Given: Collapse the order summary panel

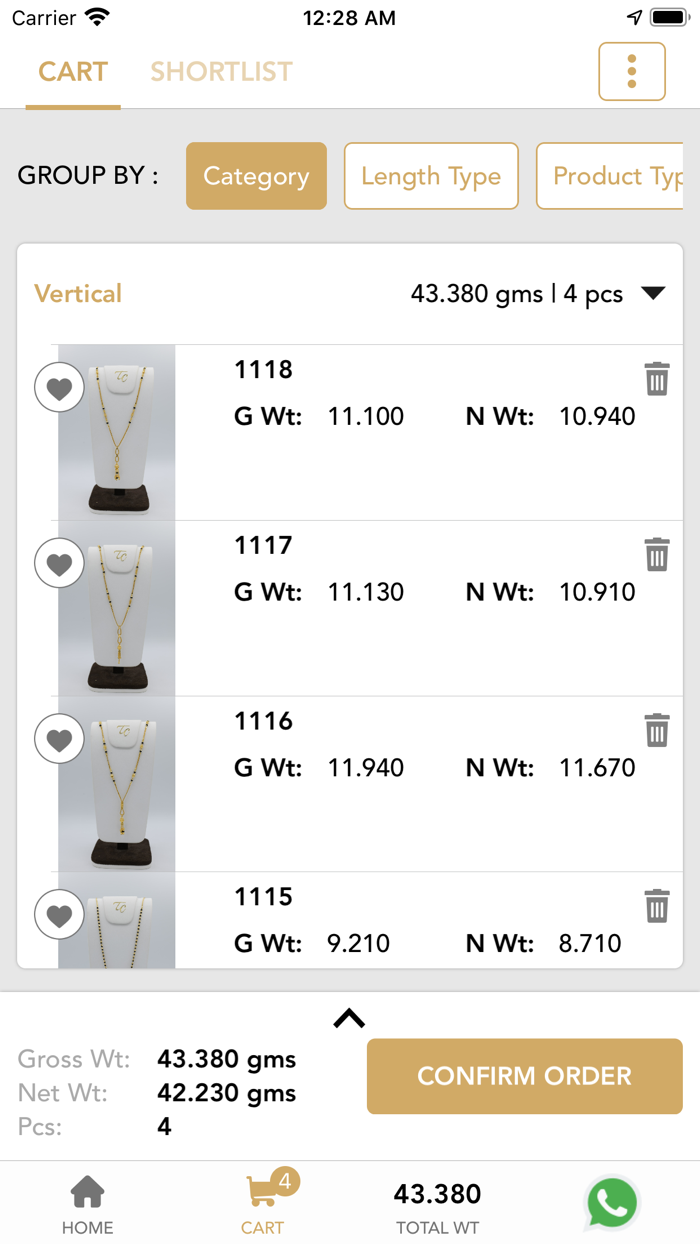Looking at the screenshot, I should coord(349,1017).
